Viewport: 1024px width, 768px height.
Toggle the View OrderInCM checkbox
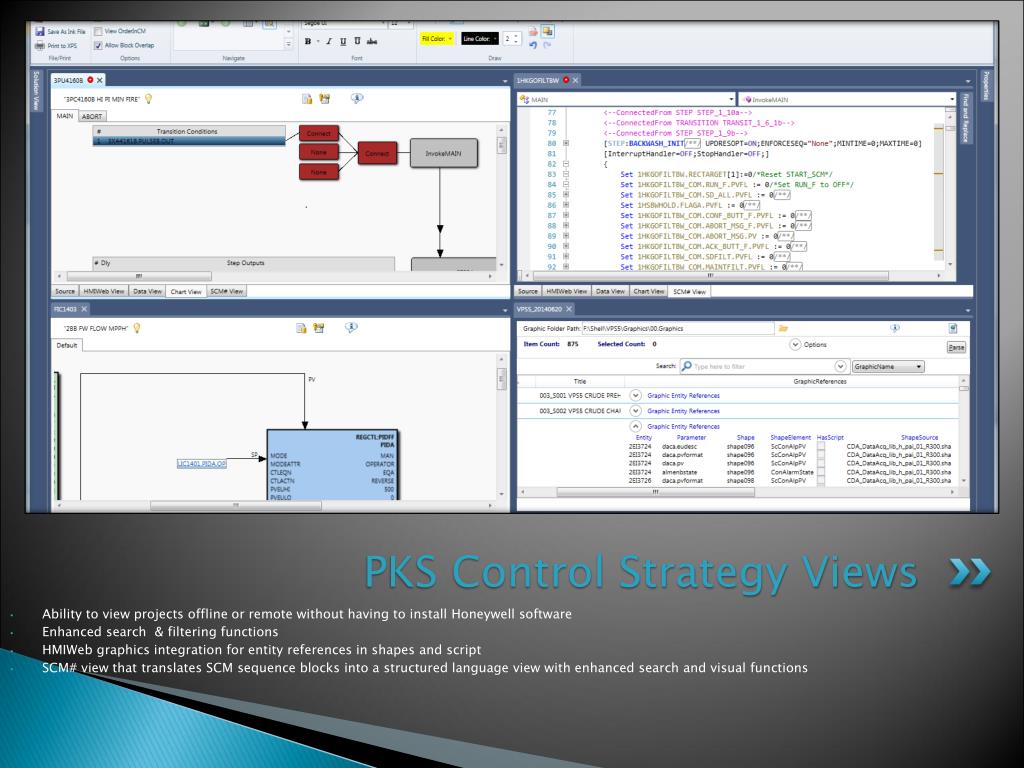(x=98, y=31)
